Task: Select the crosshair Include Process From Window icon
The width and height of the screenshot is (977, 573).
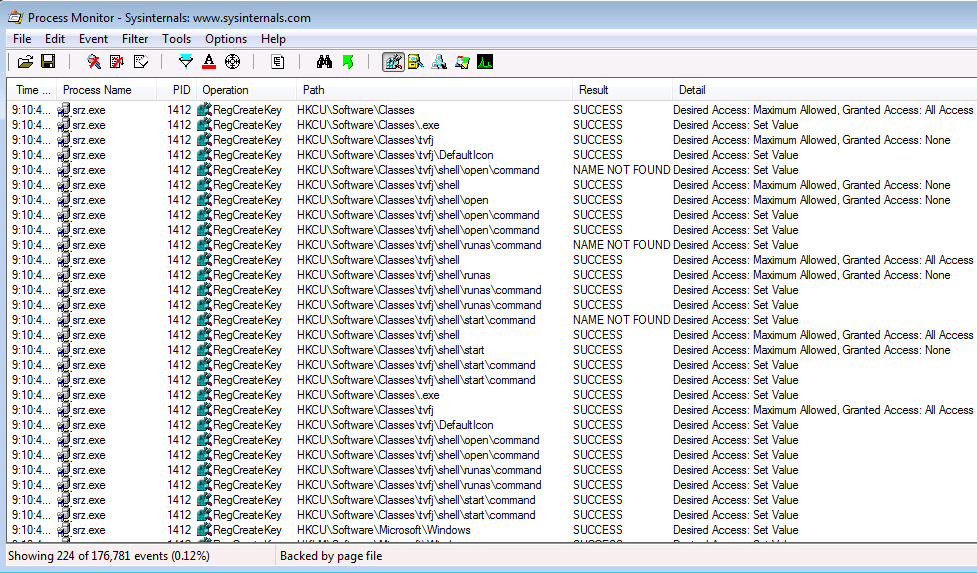Action: tap(232, 62)
